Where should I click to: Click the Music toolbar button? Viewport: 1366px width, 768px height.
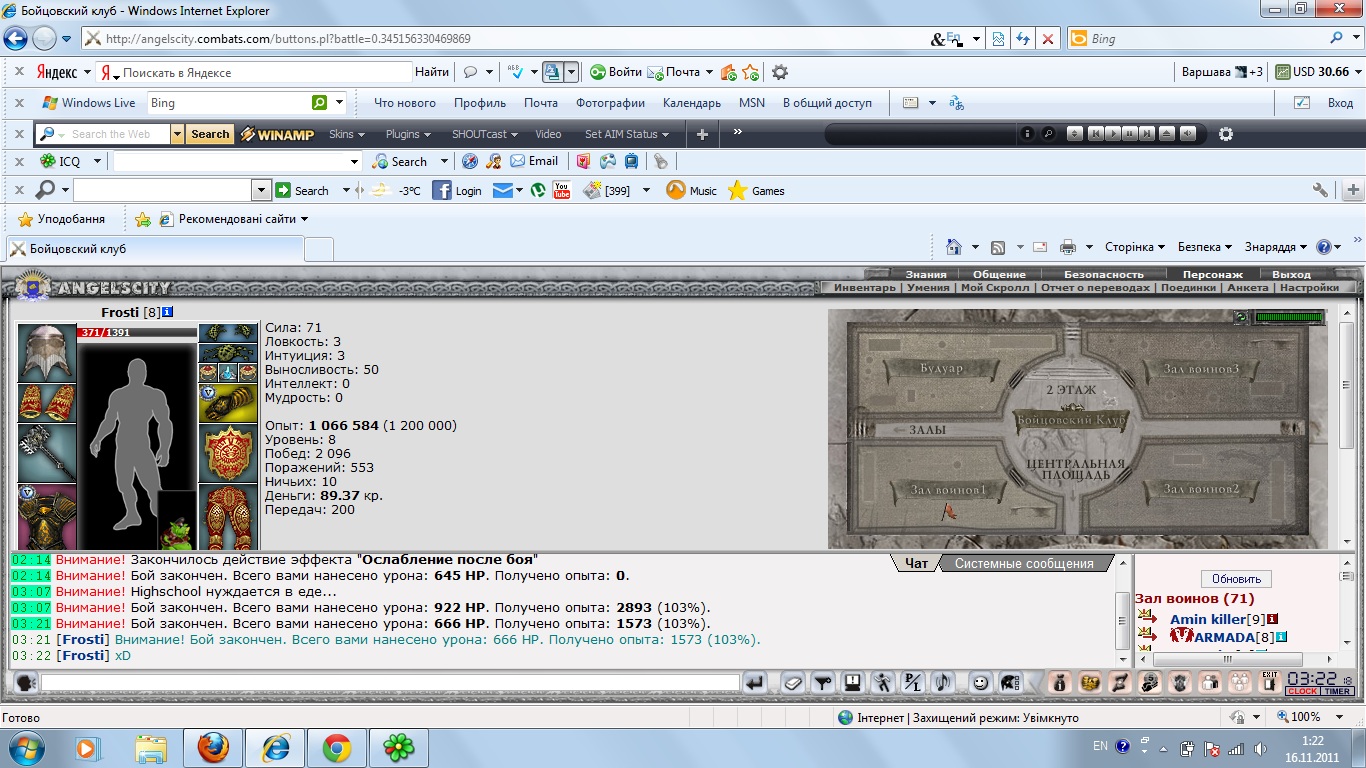691,190
